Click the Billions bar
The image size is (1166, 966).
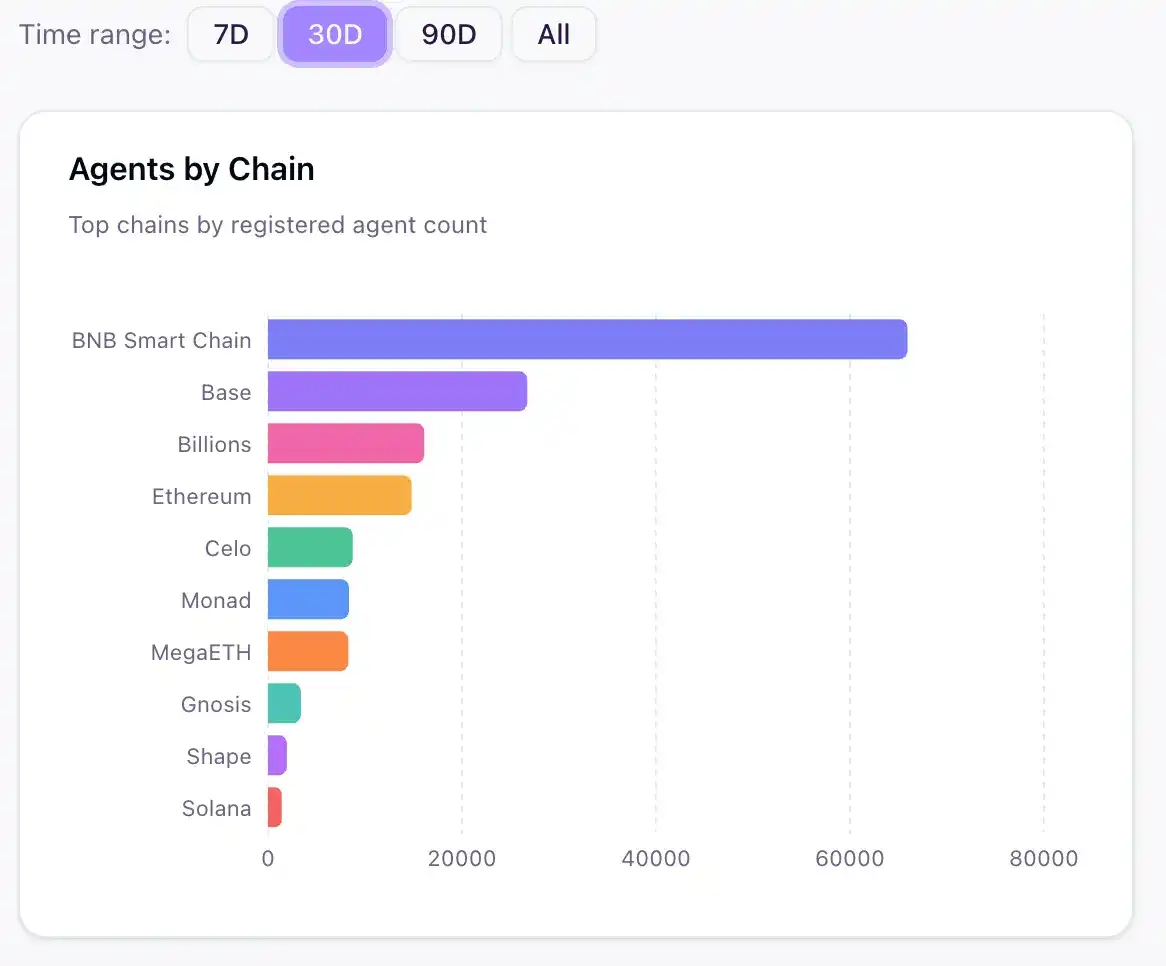(345, 443)
